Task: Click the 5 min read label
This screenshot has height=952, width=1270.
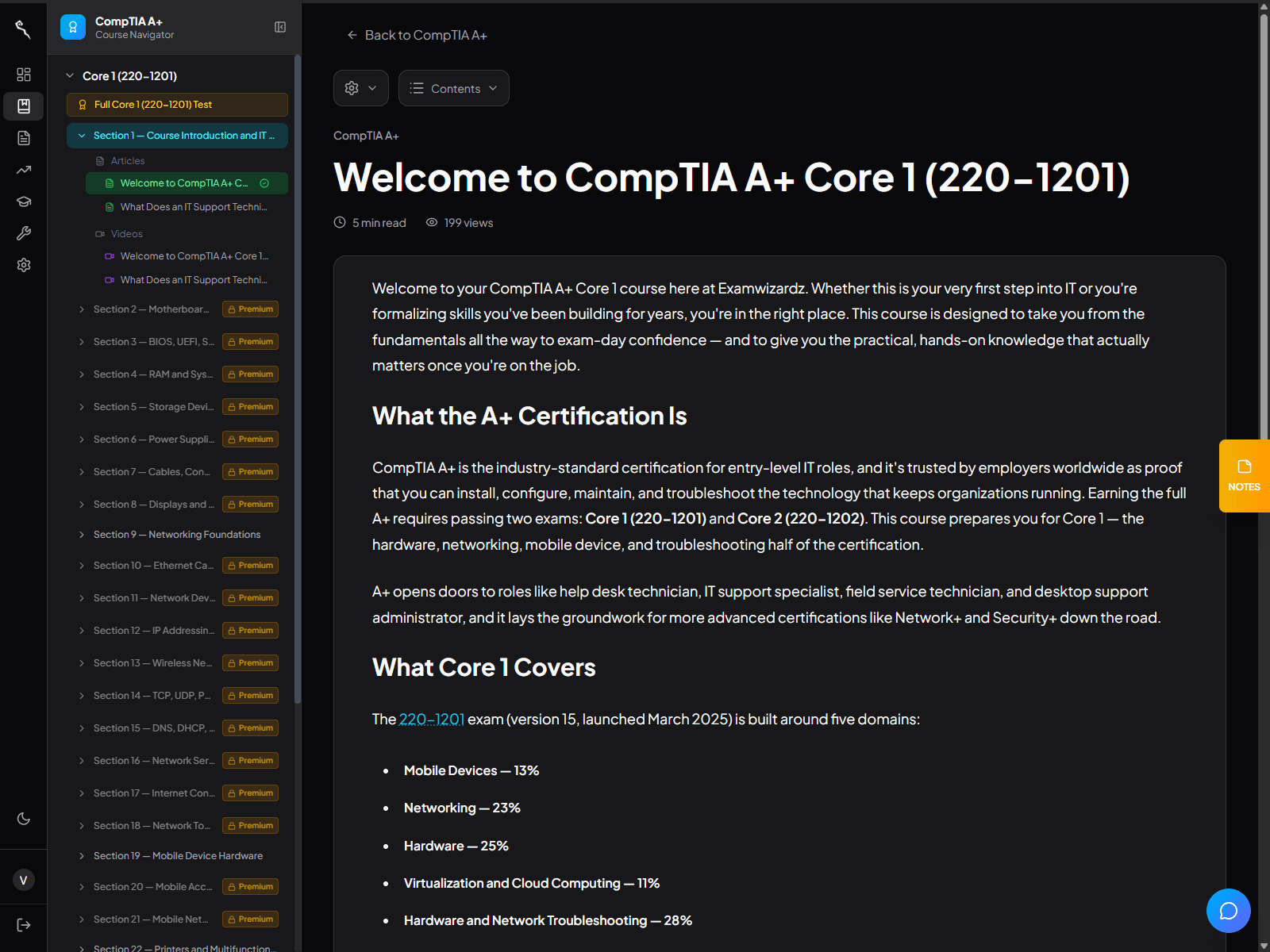Action: coord(370,223)
